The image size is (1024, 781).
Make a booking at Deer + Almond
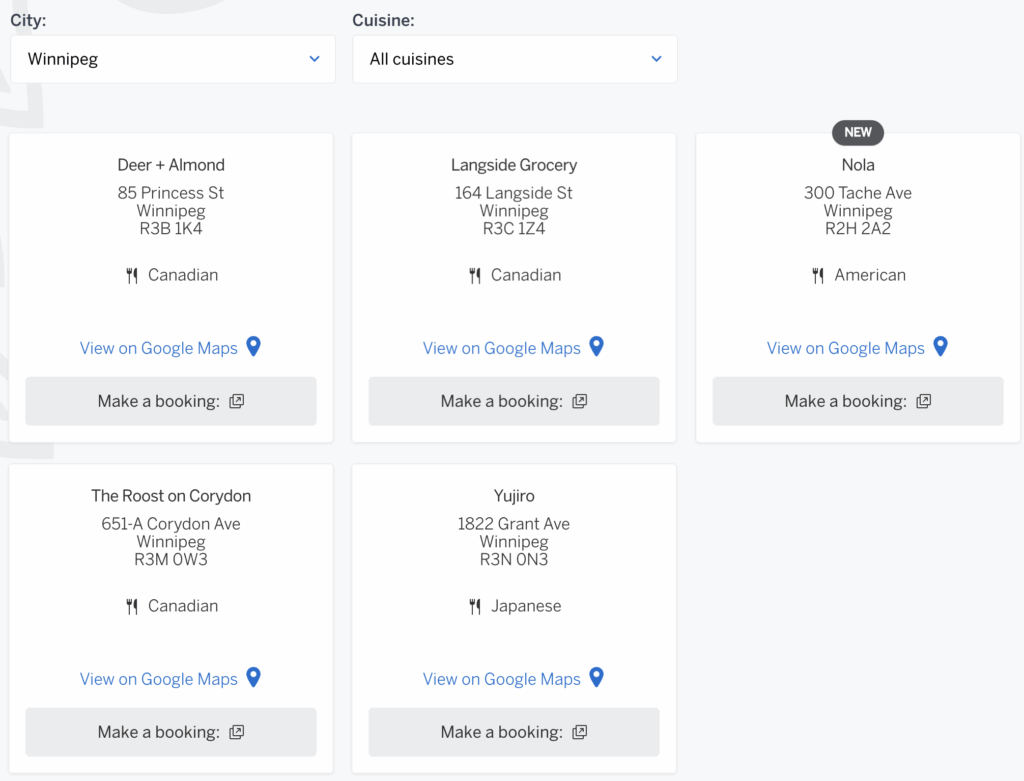pyautogui.click(x=171, y=401)
